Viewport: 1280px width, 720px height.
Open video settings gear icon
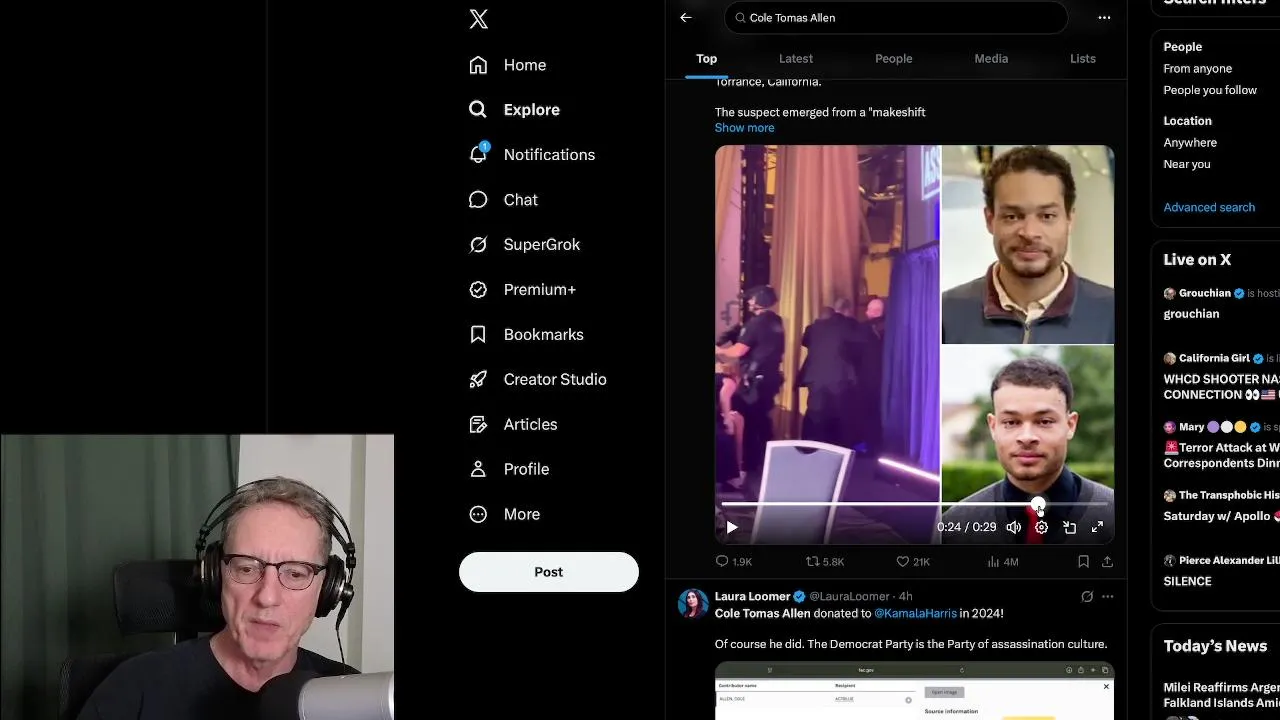click(x=1041, y=527)
